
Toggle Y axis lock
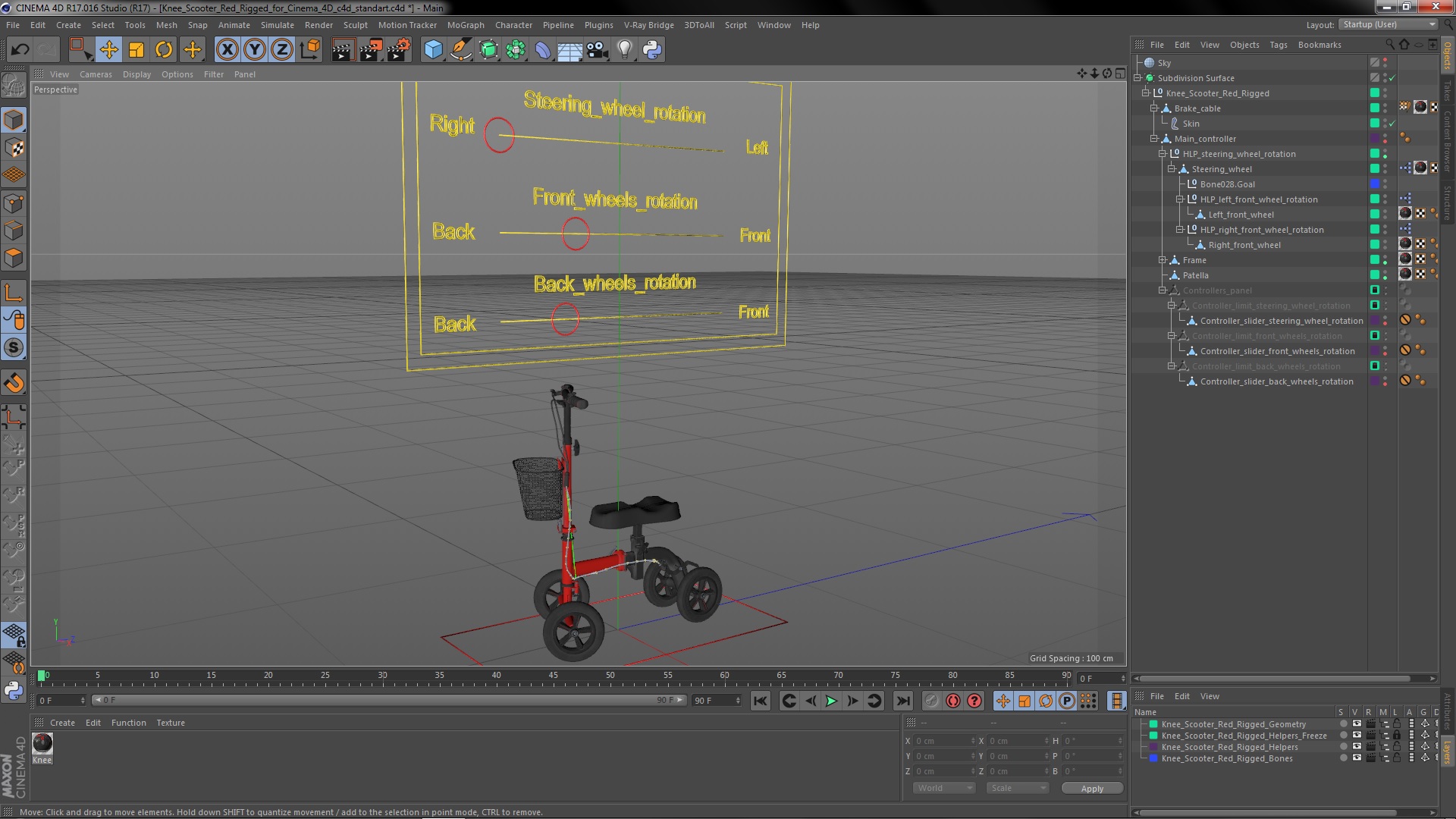(255, 50)
